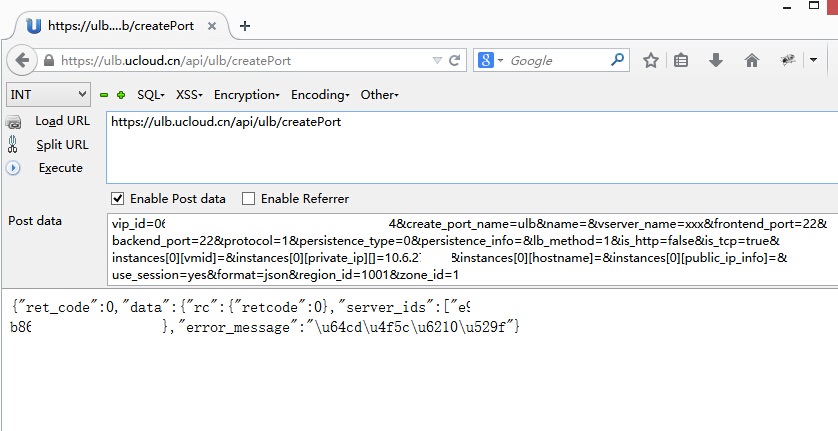
Task: Click inside the HackBar URL text area
Action: coord(472,148)
